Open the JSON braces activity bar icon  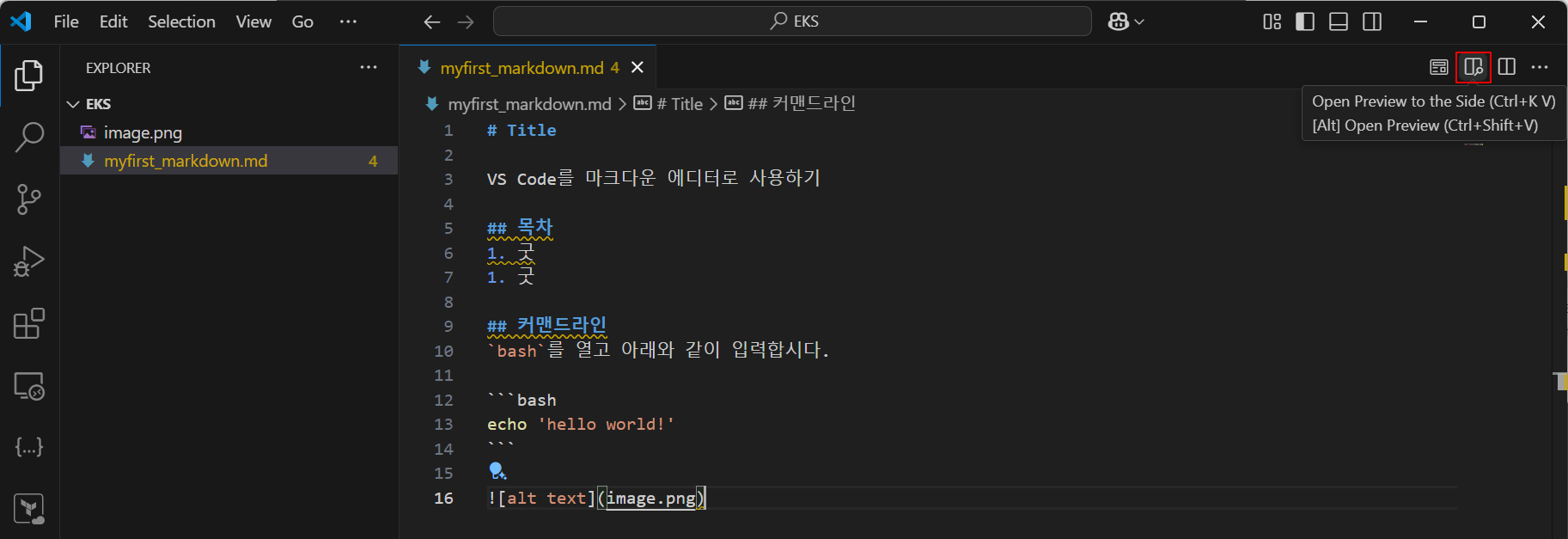tap(29, 447)
